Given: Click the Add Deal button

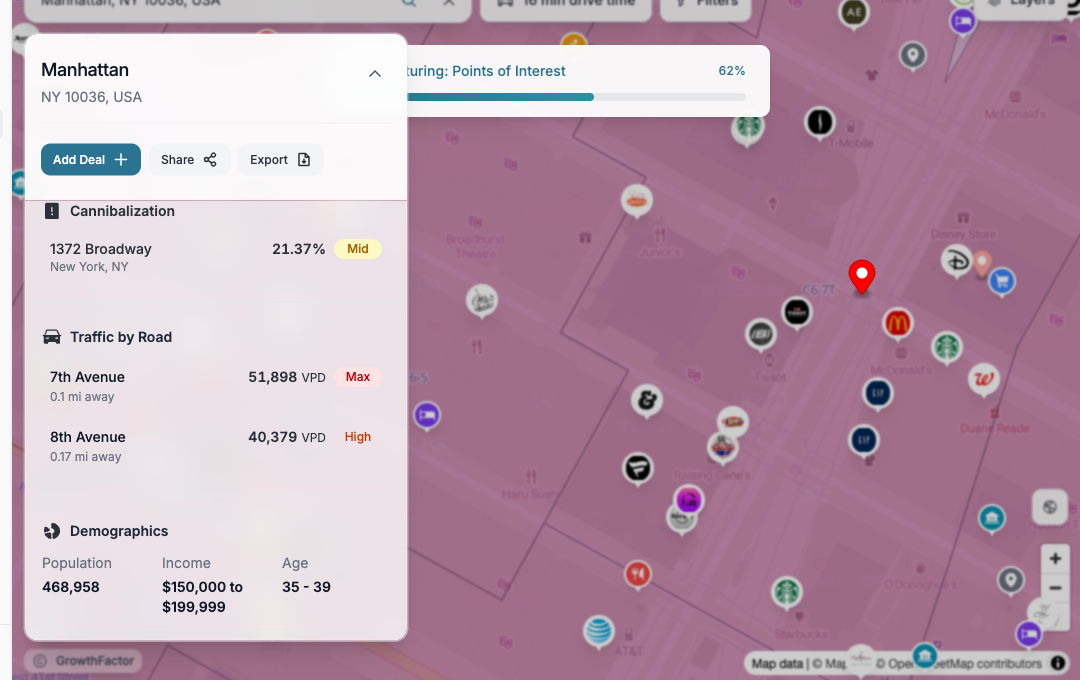Looking at the screenshot, I should pos(90,159).
